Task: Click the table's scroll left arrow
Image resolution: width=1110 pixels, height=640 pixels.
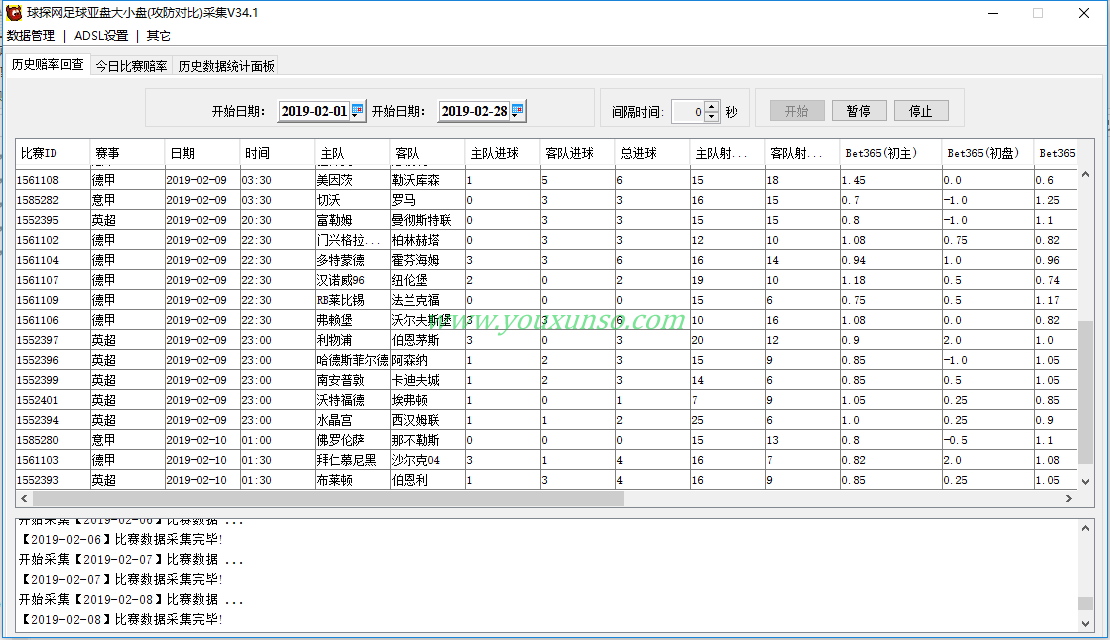Action: tap(24, 498)
